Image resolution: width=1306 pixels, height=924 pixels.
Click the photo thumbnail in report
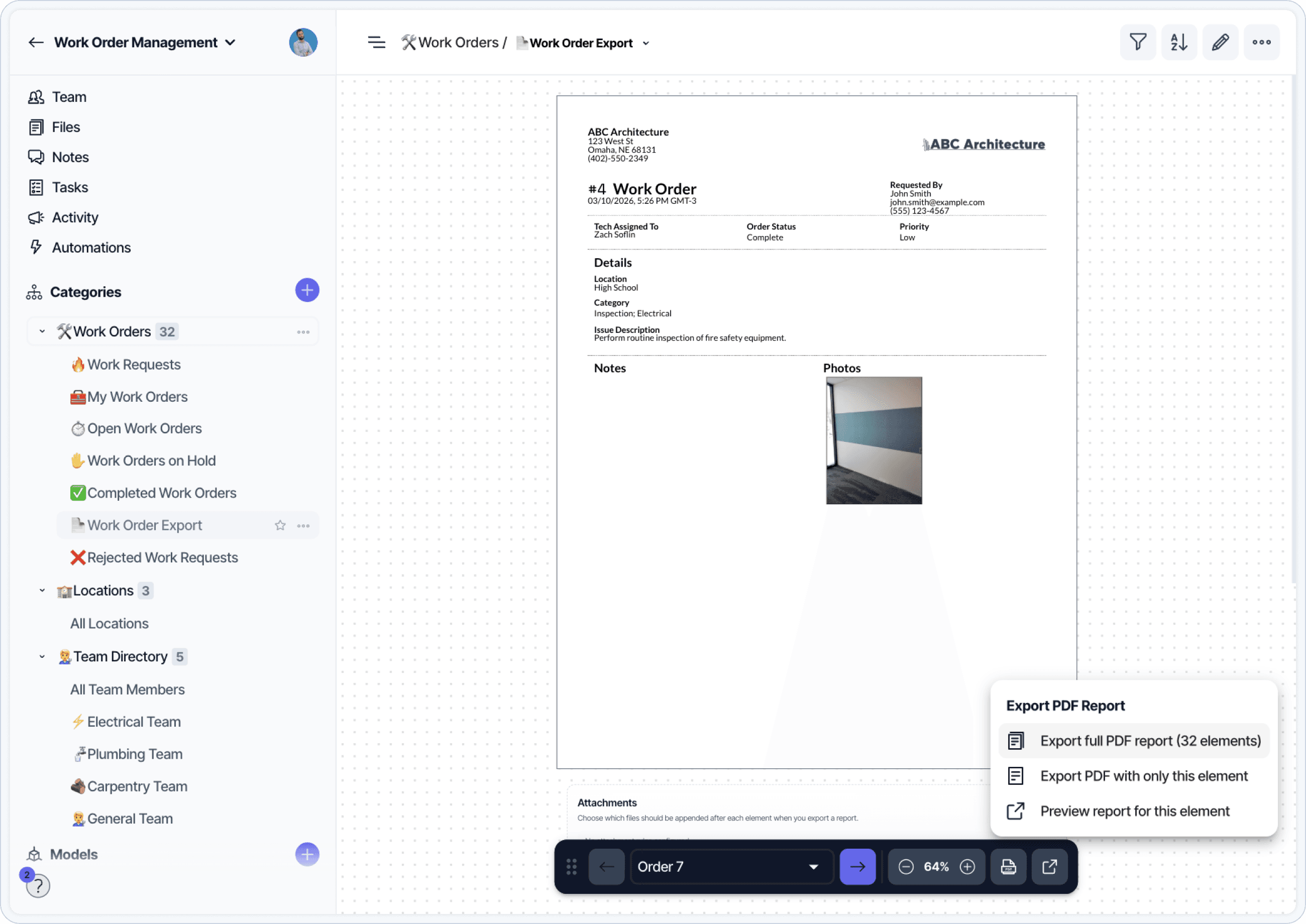[x=874, y=440]
